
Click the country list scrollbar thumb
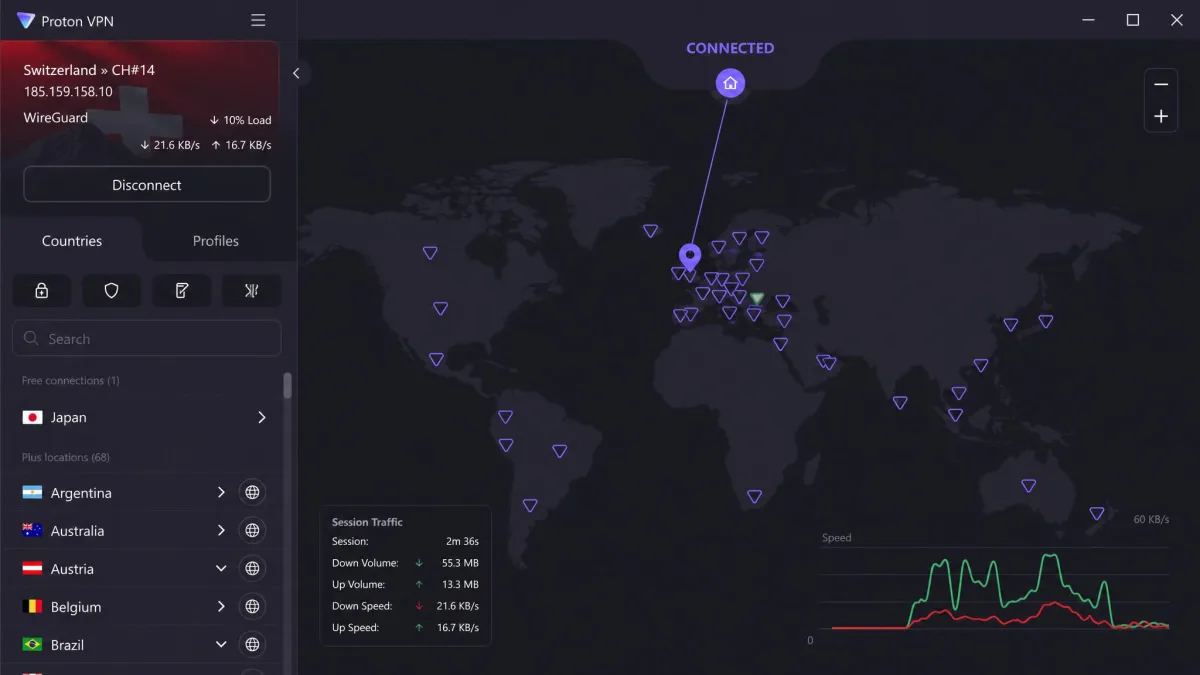(x=288, y=386)
